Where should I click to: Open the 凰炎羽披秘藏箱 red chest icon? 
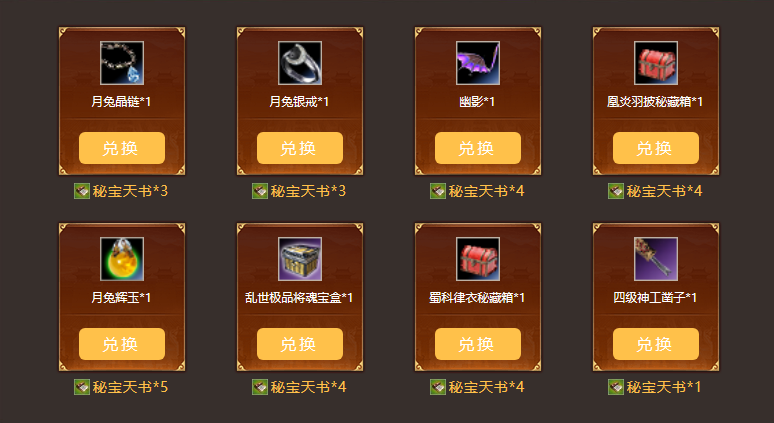tap(656, 63)
